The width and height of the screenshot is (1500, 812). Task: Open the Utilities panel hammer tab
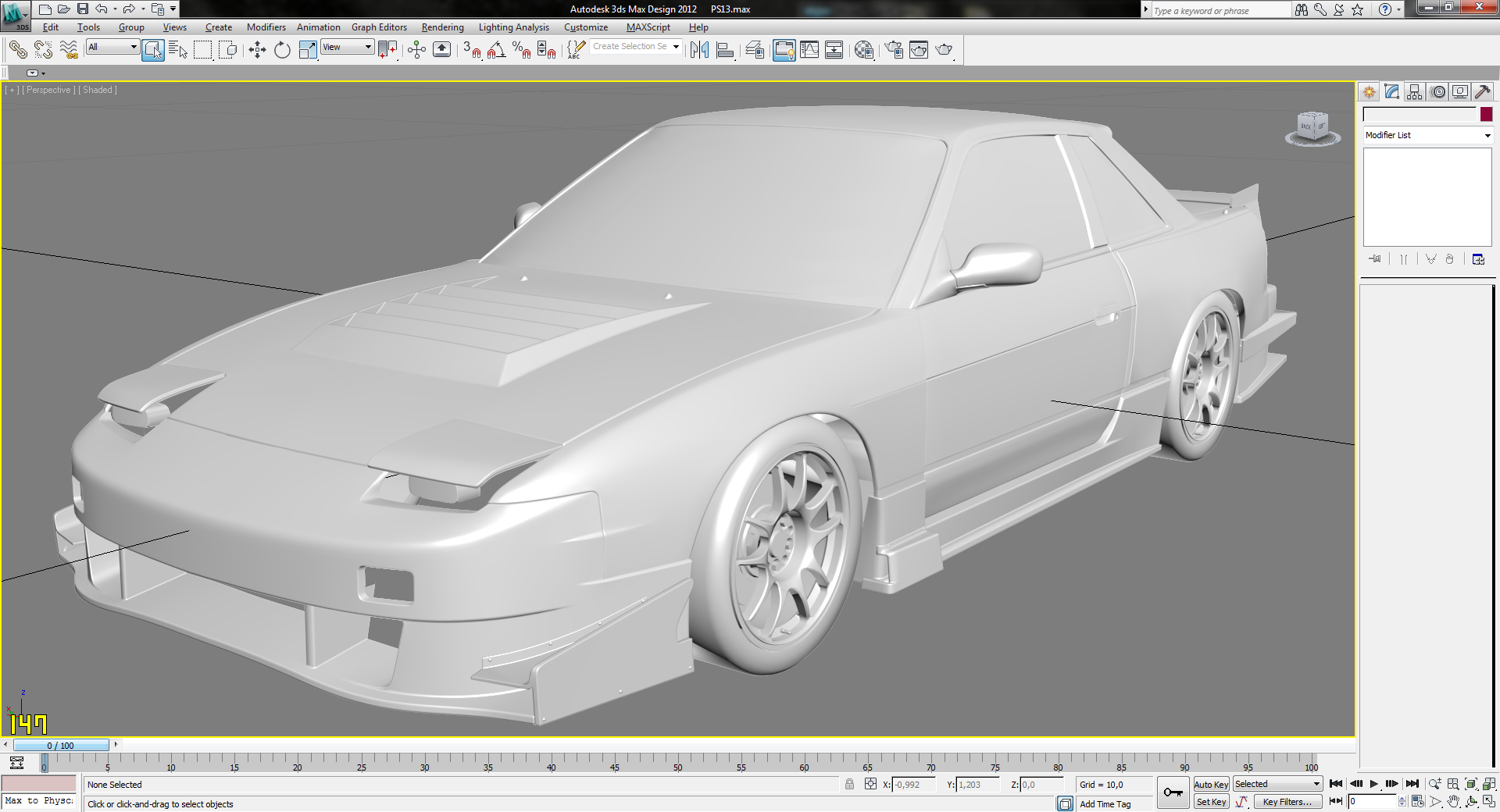pos(1482,92)
